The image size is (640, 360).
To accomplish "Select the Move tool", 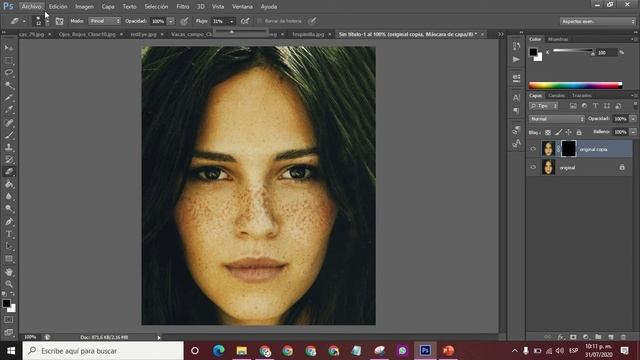I will click(9, 48).
